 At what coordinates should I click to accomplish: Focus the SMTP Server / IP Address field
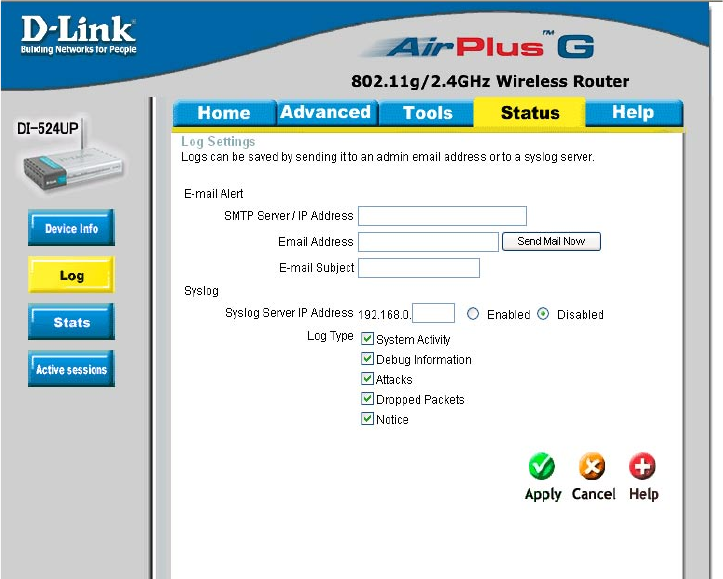click(442, 216)
